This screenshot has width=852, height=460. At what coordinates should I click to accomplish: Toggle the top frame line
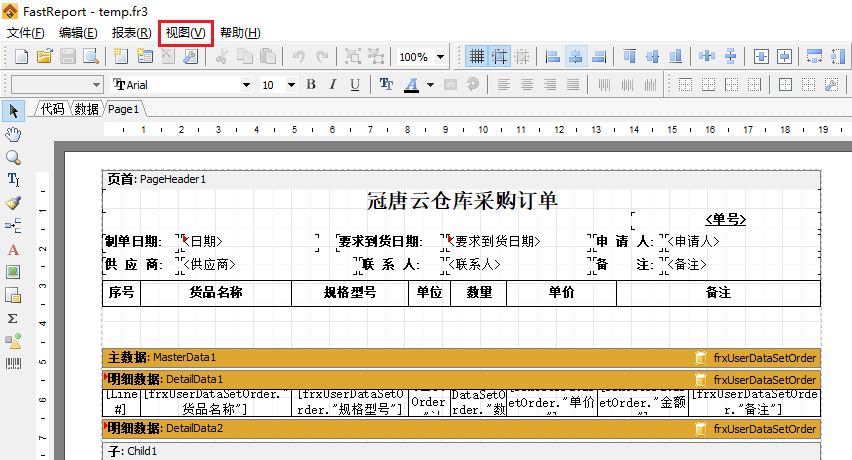pyautogui.click(x=685, y=85)
